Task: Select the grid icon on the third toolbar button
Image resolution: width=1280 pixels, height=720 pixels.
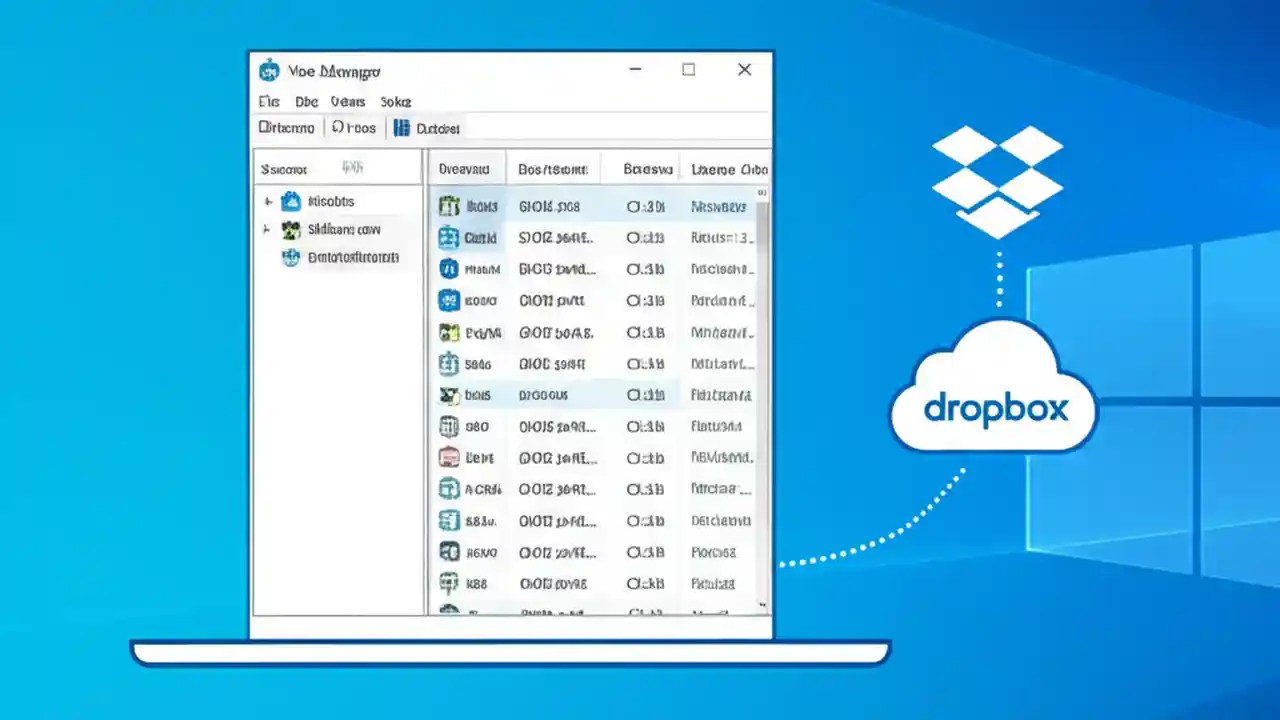Action: (x=400, y=127)
